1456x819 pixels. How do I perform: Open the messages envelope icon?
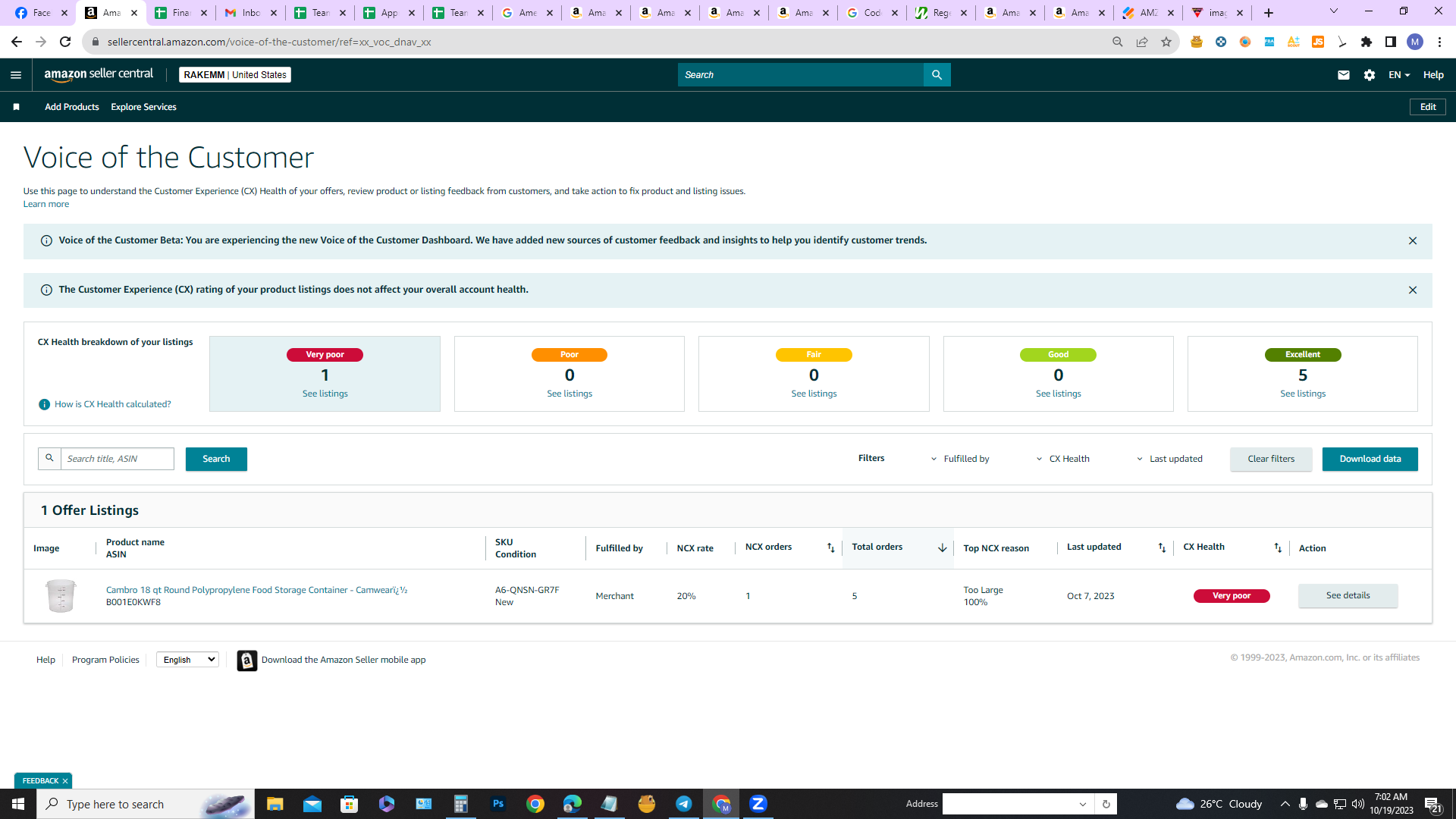pyautogui.click(x=1344, y=75)
